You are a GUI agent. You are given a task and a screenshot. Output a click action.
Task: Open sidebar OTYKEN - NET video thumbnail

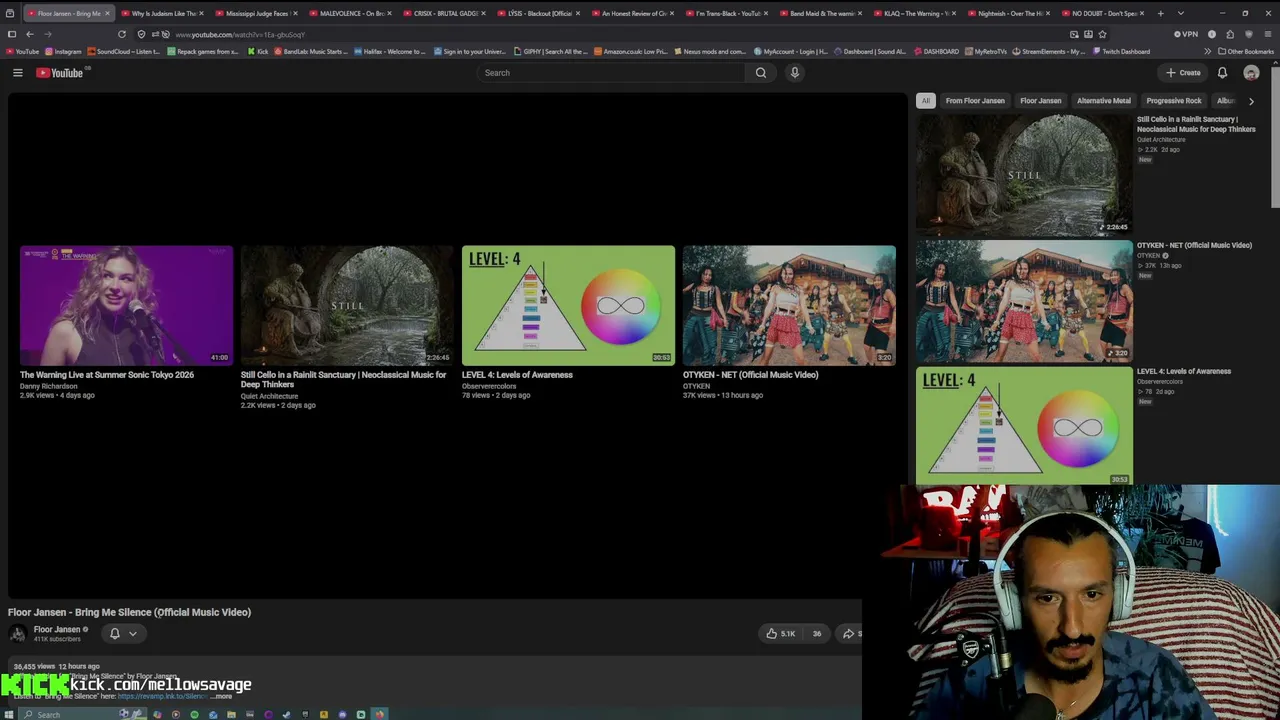click(x=1024, y=300)
